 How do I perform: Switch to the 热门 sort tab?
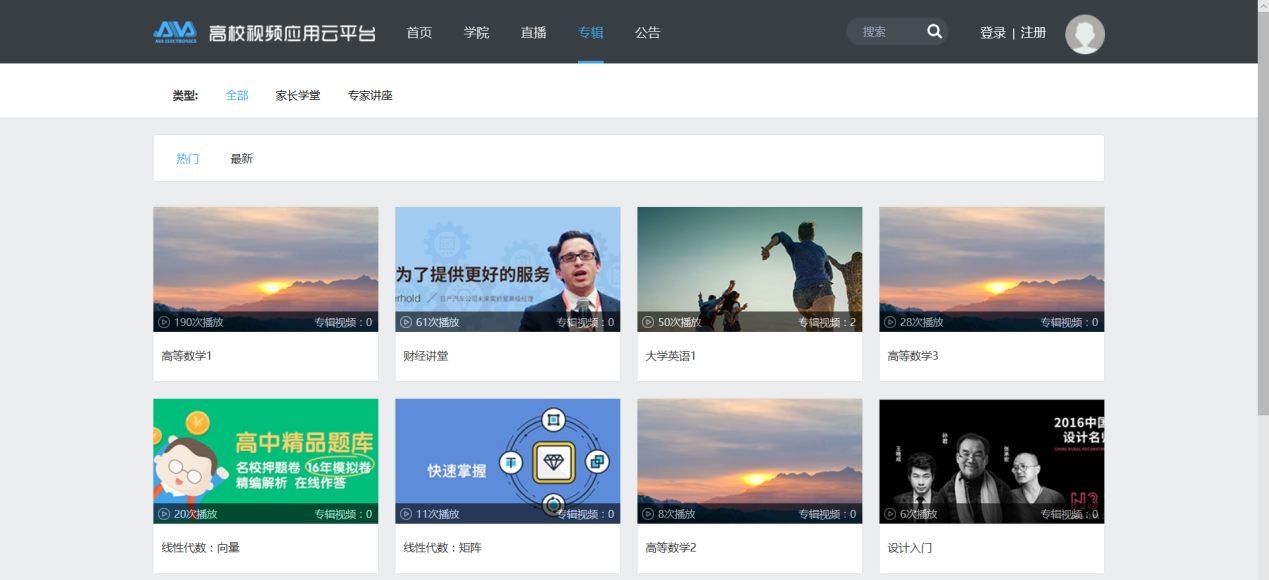tap(188, 158)
